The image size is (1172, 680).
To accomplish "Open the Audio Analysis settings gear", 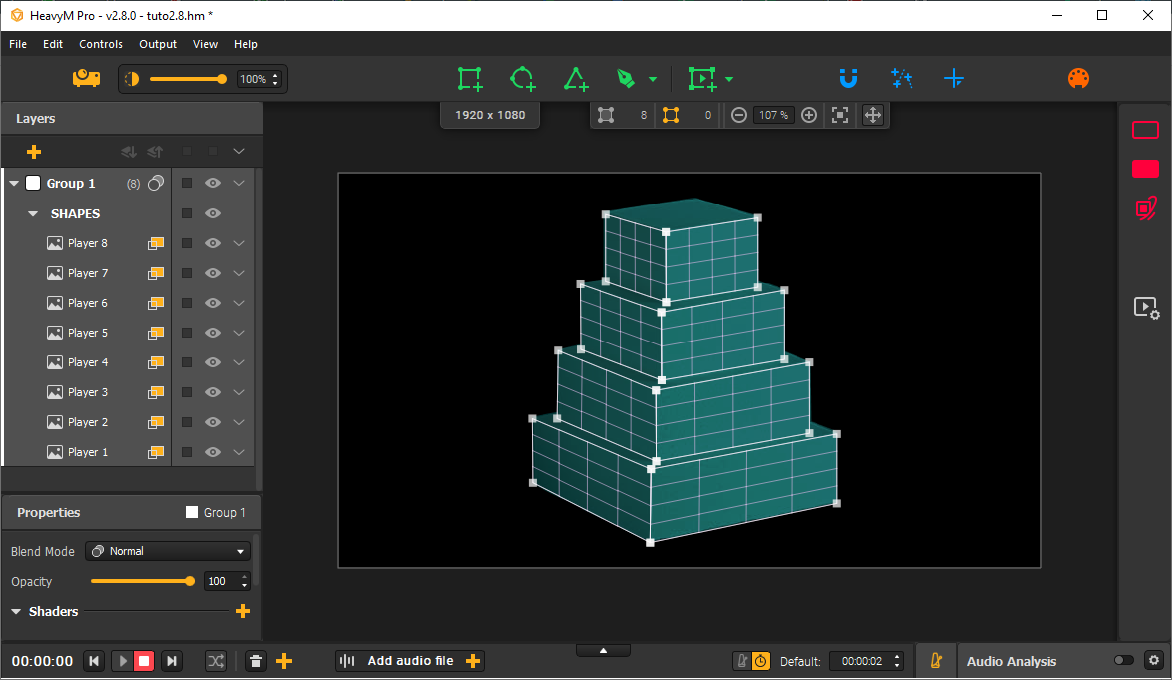I will pyautogui.click(x=1153, y=661).
